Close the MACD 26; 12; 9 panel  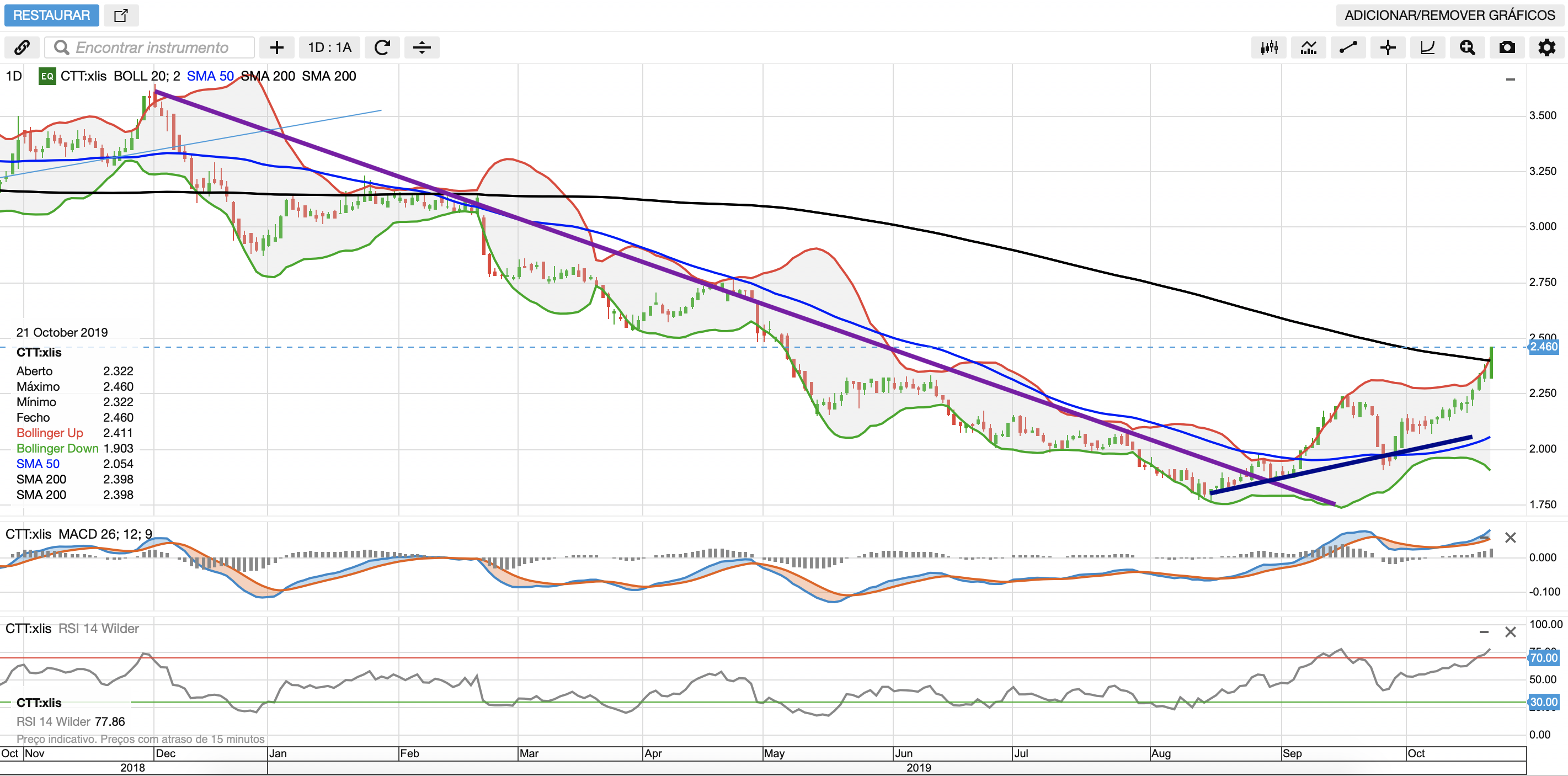1510,538
